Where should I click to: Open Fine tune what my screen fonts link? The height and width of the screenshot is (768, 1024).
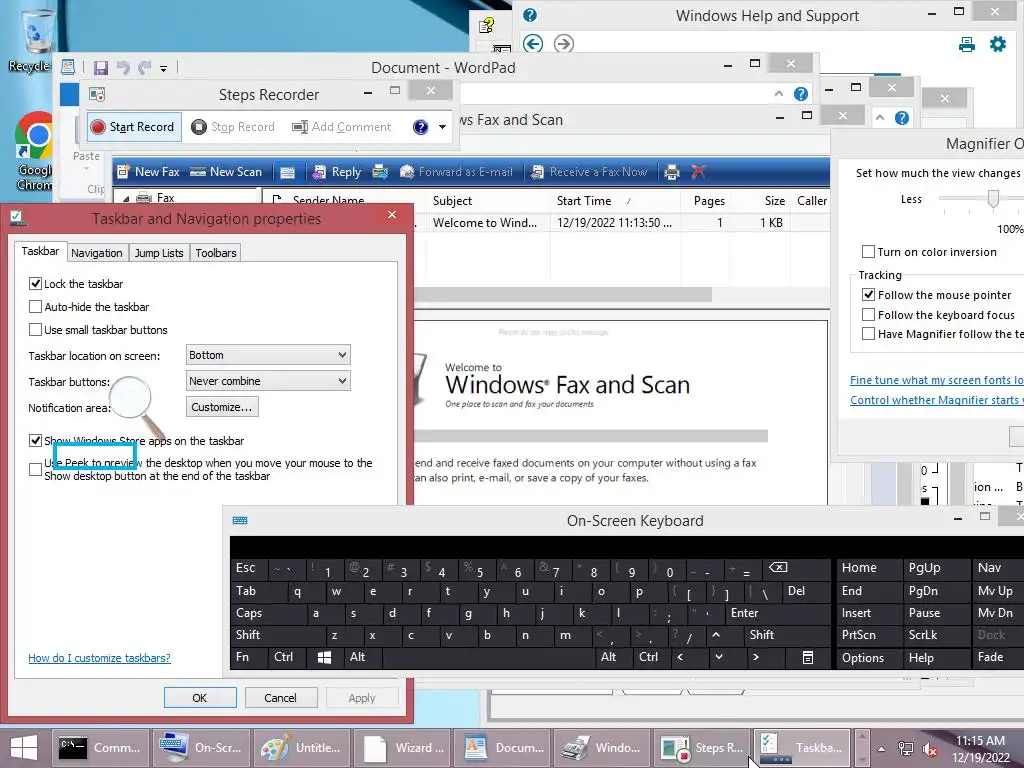click(x=936, y=380)
